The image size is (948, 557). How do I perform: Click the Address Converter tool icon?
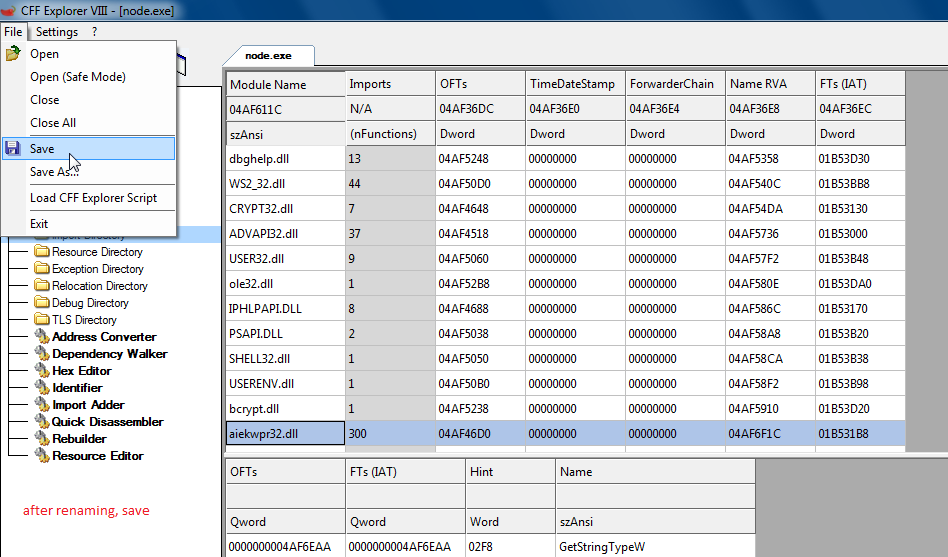42,336
